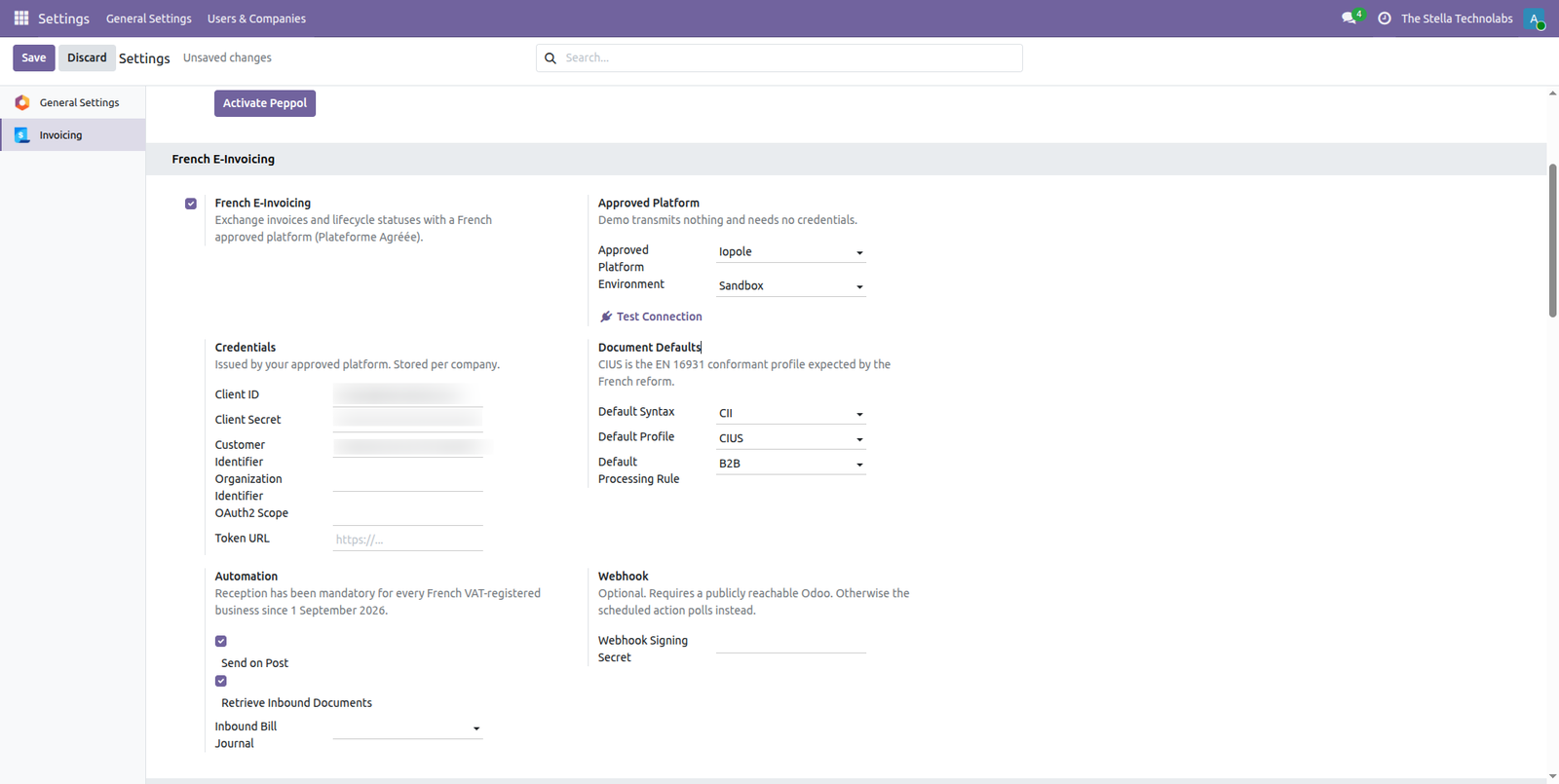This screenshot has width=1559, height=784.
Task: Open the conversations chat icon
Action: click(x=1350, y=19)
